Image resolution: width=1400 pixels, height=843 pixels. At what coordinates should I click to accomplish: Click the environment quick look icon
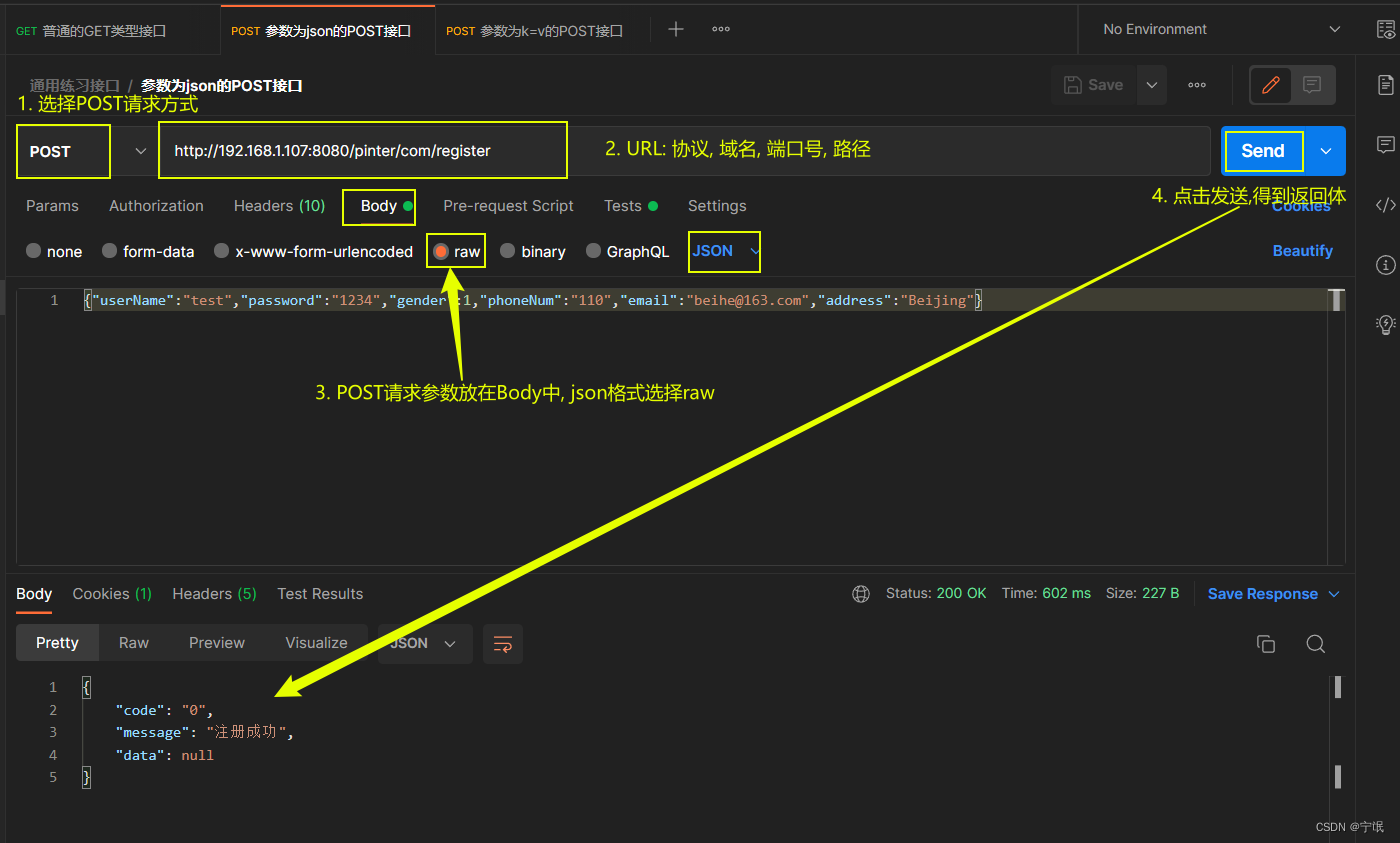(1385, 30)
